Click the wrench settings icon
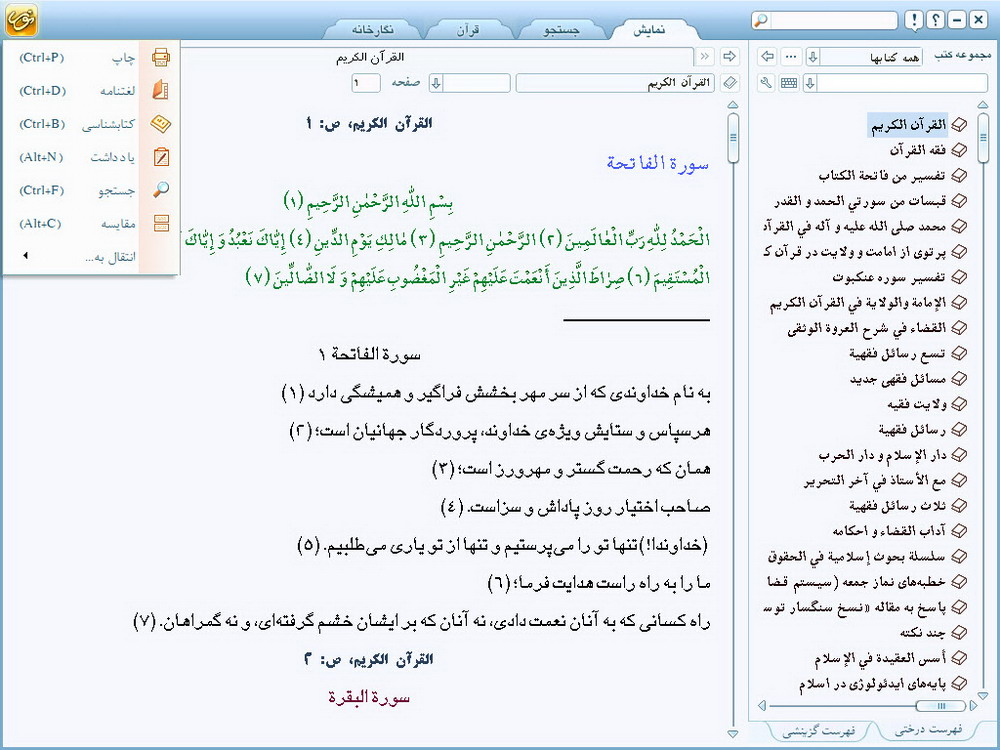The width and height of the screenshot is (1000, 750). pyautogui.click(x=767, y=83)
